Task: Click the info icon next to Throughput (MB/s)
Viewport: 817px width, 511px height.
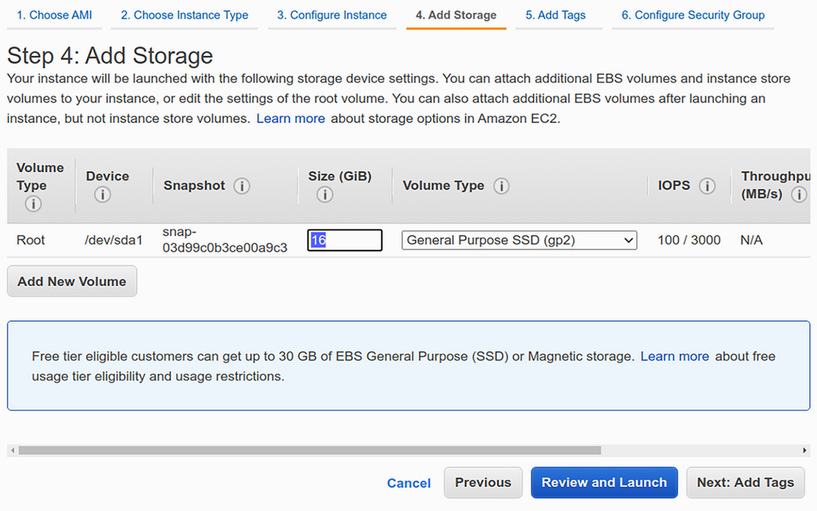Action: [x=798, y=195]
